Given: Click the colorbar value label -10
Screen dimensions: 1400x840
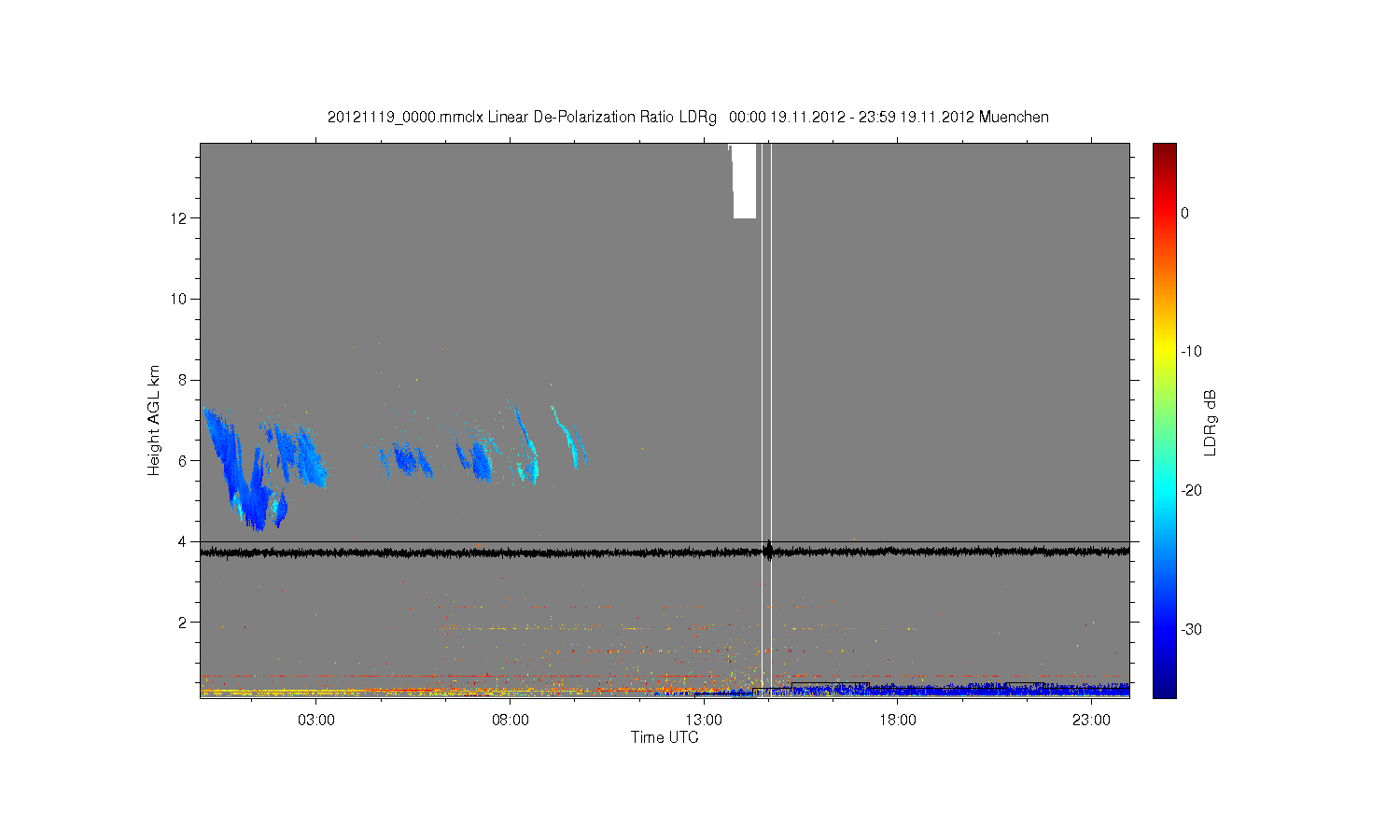Looking at the screenshot, I should 1191,352.
